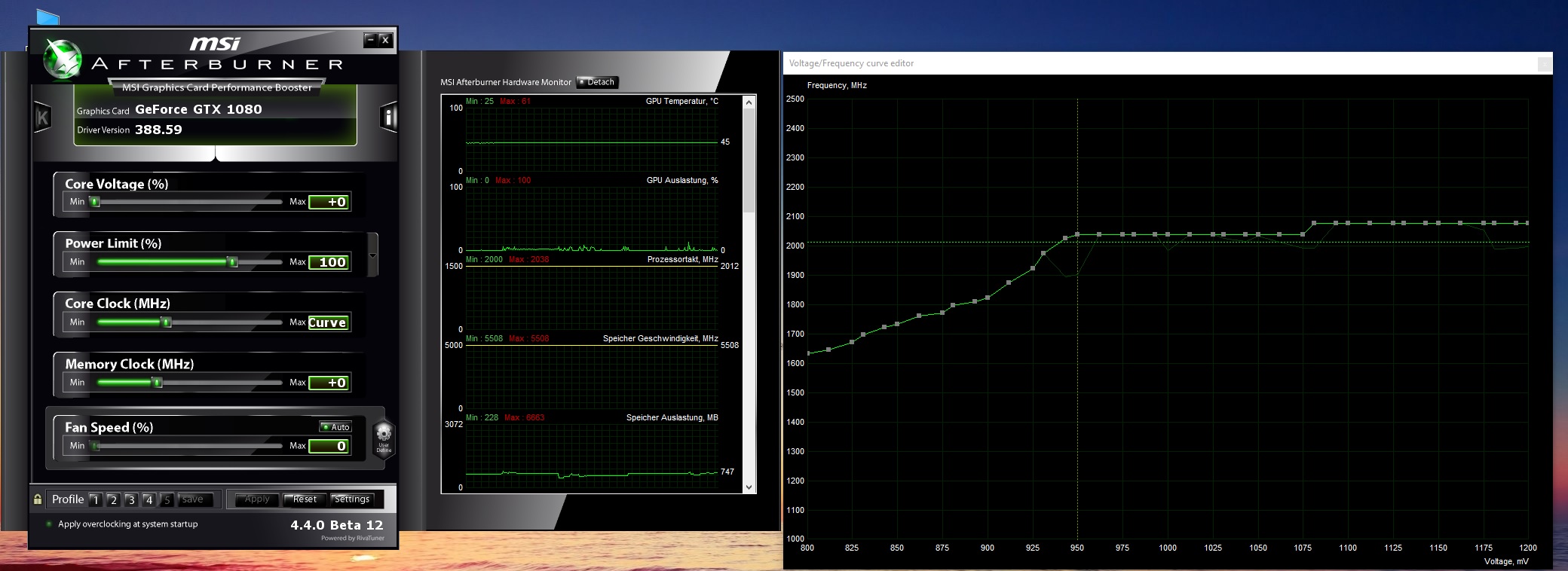Load profile slot 3
Screen dimensions: 1568x571
pyautogui.click(x=131, y=499)
